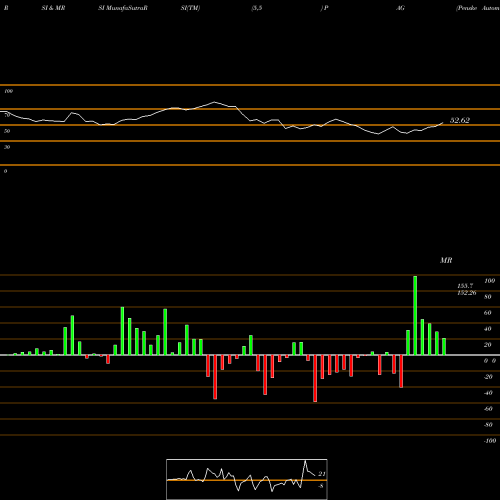Screen dimensions: 500x500
Task: Click the RSI axis label 0 under 30
Action: 5,171
